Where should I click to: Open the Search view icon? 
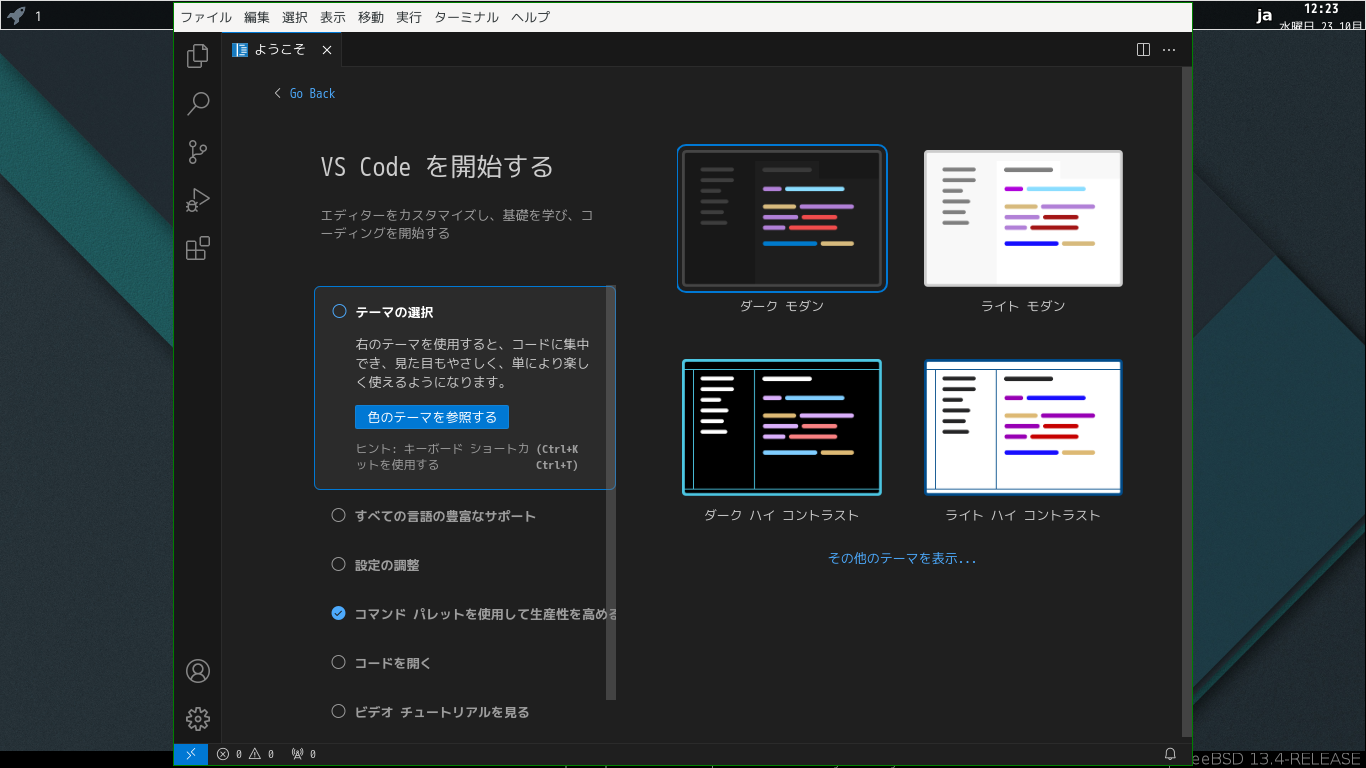coord(198,103)
